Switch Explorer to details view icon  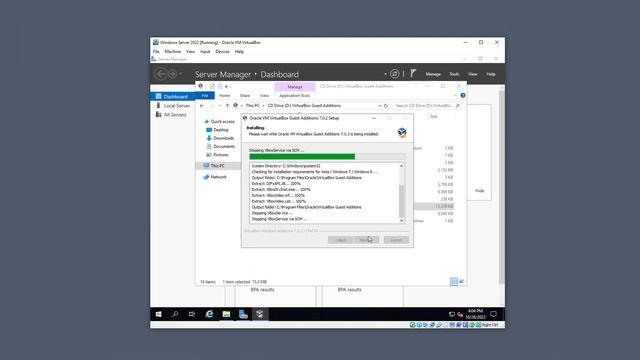point(454,282)
